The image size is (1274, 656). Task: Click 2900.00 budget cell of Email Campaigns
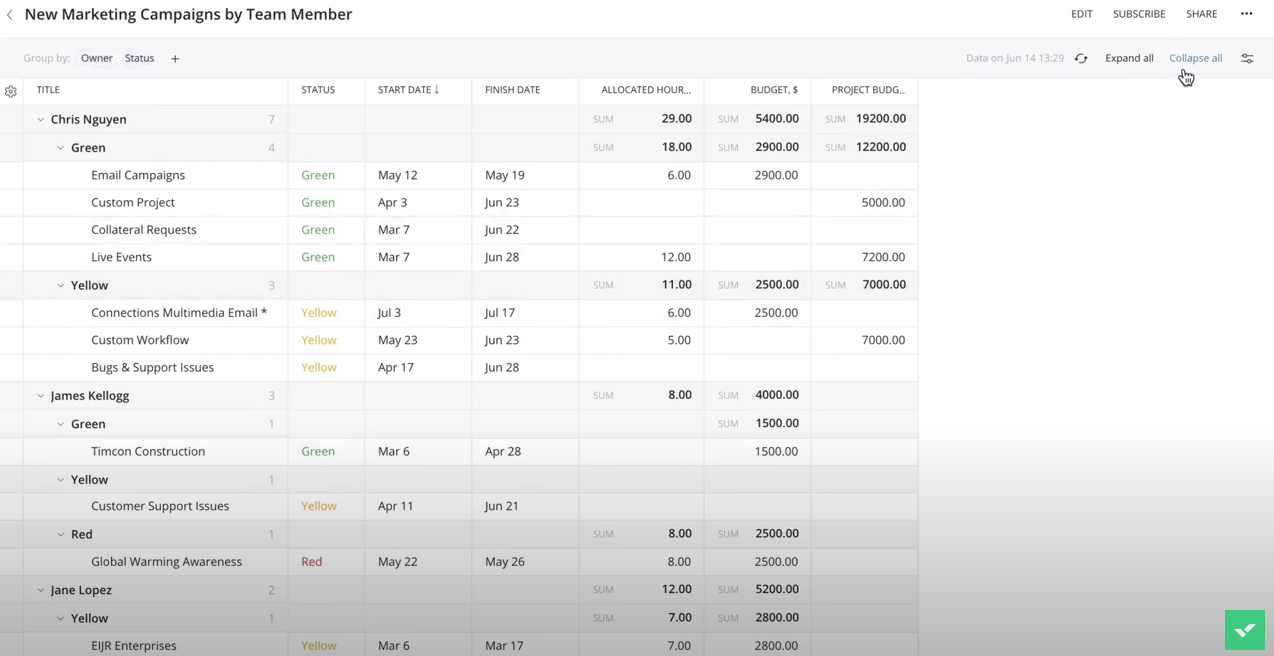[776, 175]
